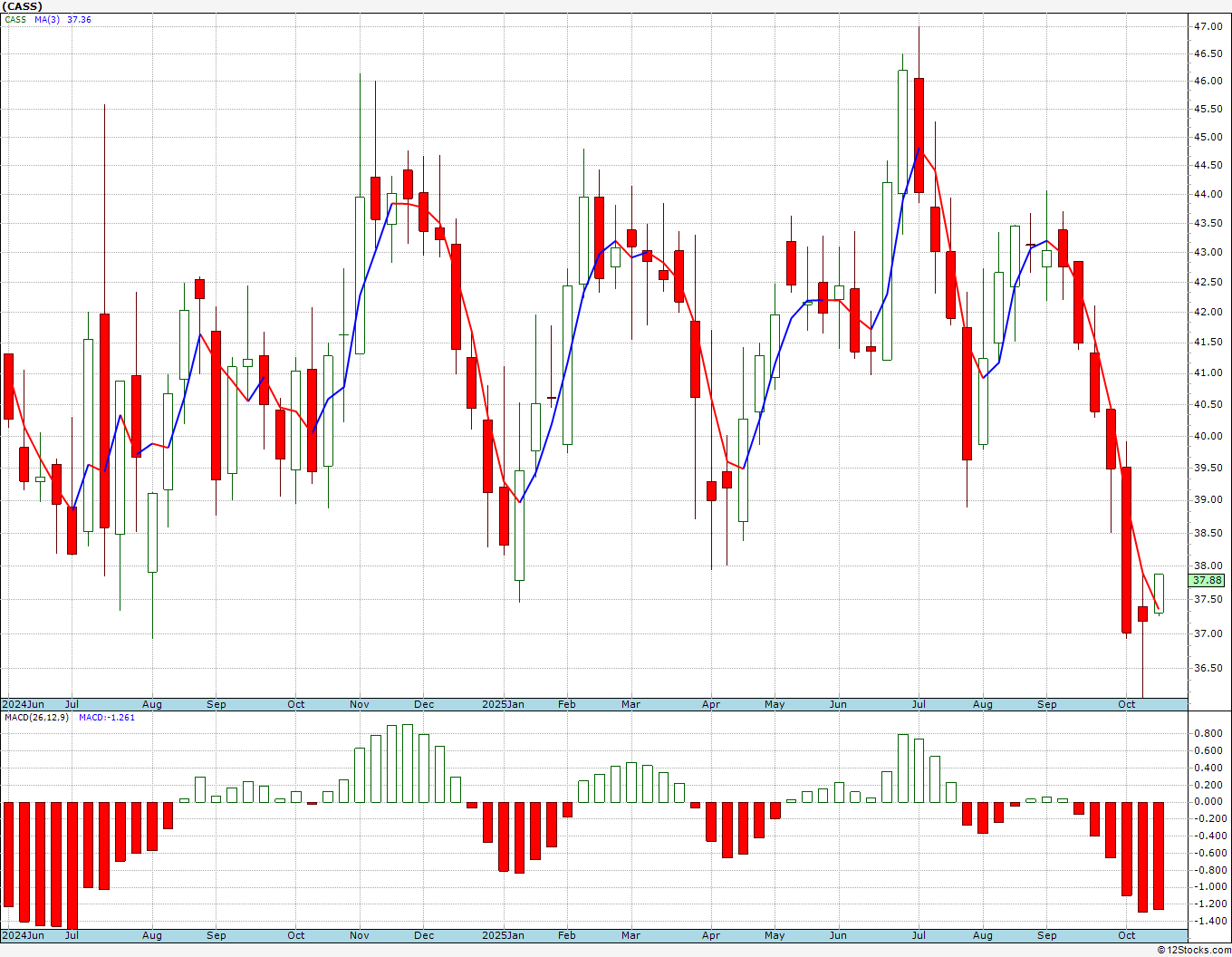The height and width of the screenshot is (957, 1232).
Task: Select Nov on the MACD panel date axis
Action: point(360,935)
